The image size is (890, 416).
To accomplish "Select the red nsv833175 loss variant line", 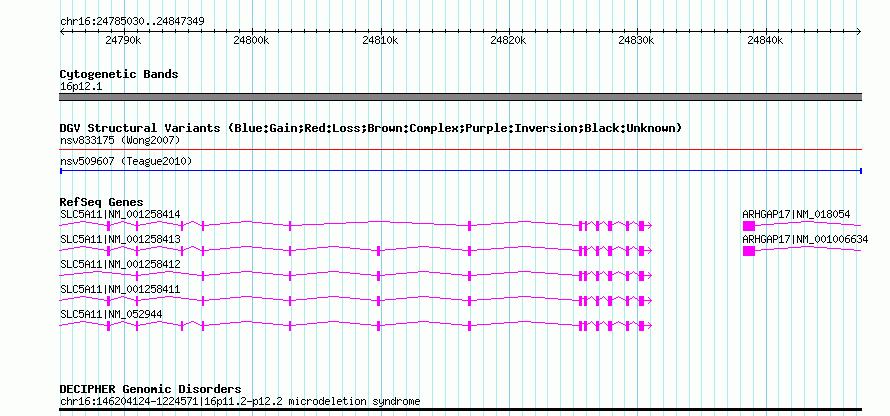I will pyautogui.click(x=460, y=150).
